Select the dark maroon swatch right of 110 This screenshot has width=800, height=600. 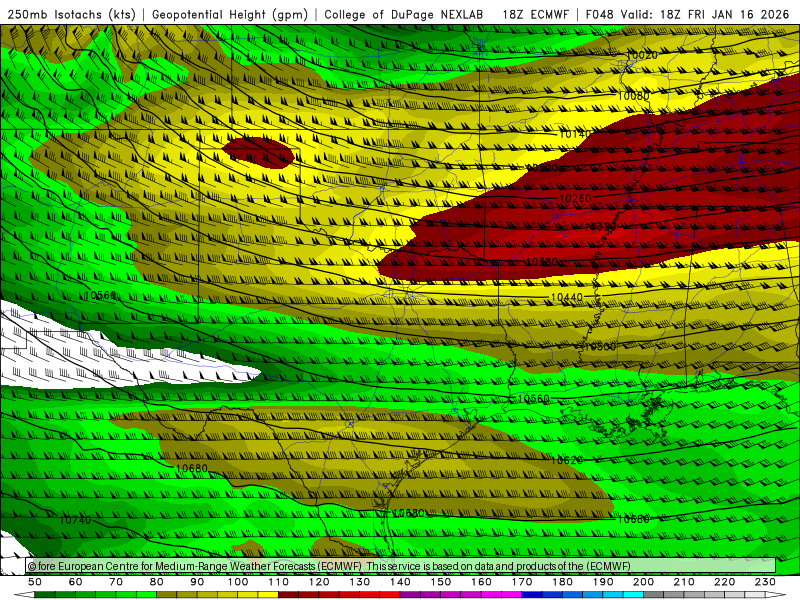point(288,595)
